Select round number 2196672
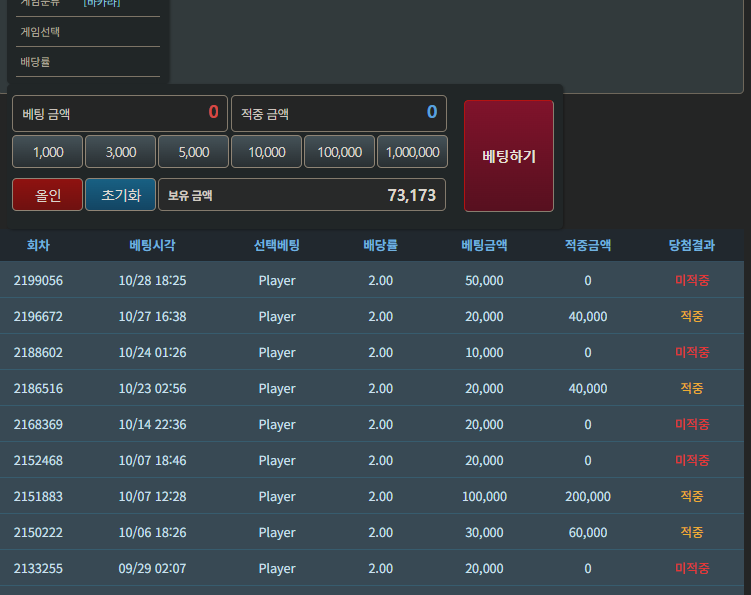The height and width of the screenshot is (595, 751). click(x=38, y=316)
